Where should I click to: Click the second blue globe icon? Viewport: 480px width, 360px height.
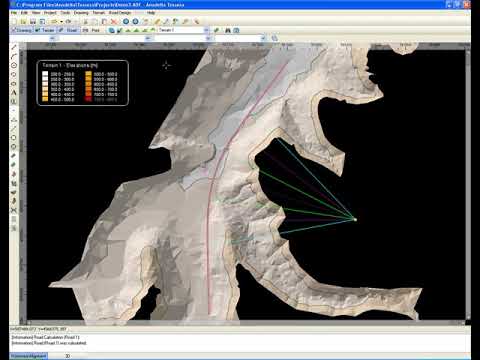click(x=135, y=22)
